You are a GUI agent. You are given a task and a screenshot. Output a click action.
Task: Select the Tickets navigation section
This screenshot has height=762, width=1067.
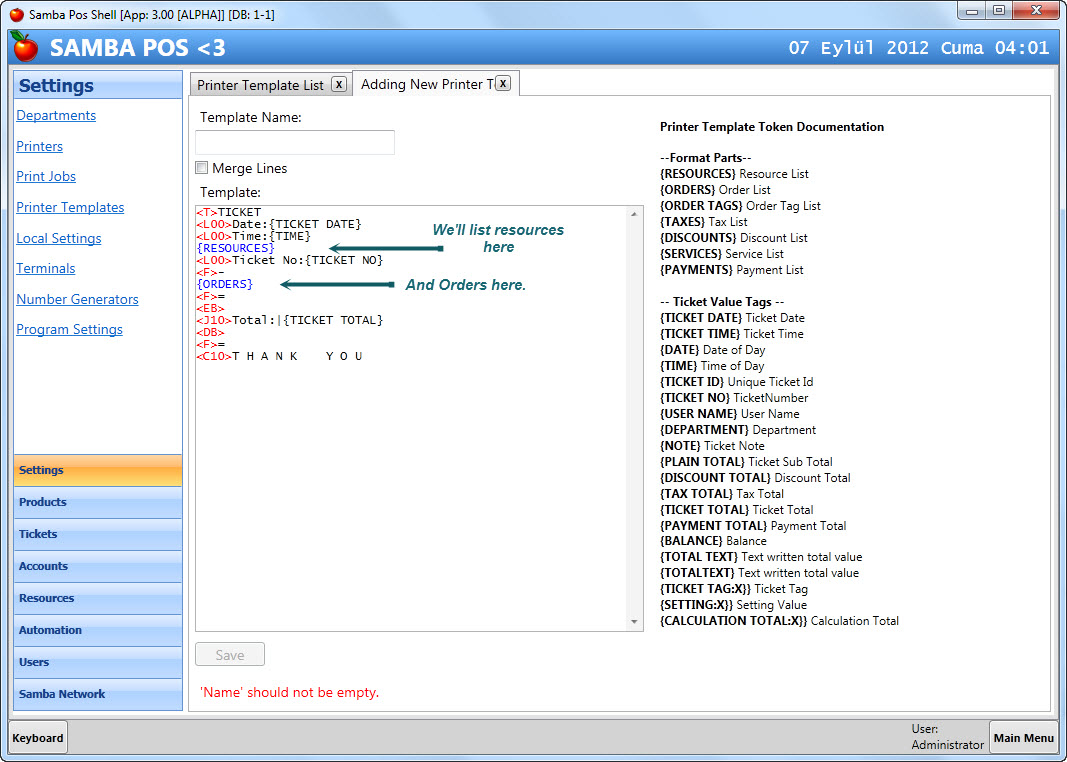point(98,534)
